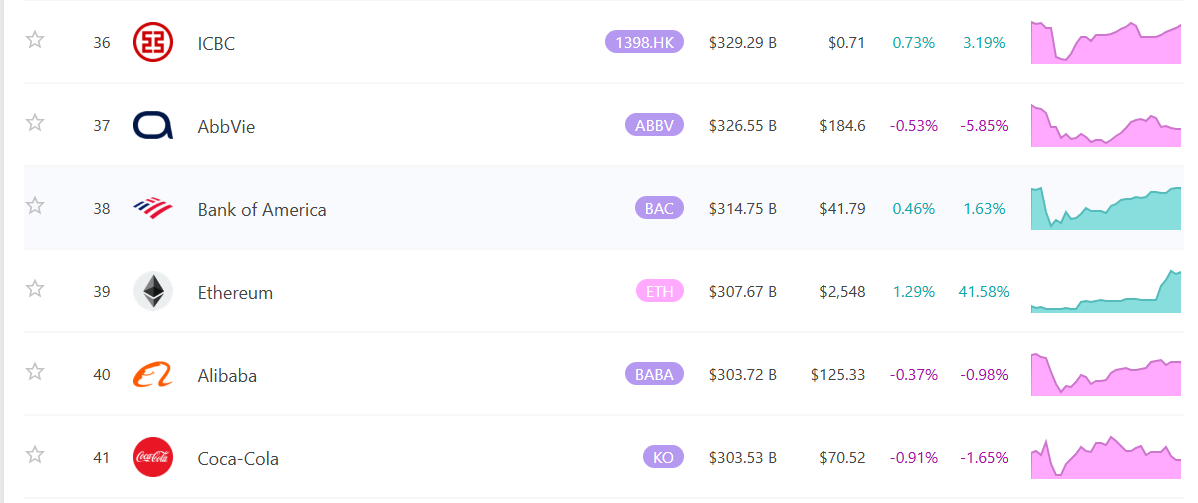Image resolution: width=1198 pixels, height=503 pixels.
Task: Add Coca-Cola to favorites with star
Action: [35, 455]
